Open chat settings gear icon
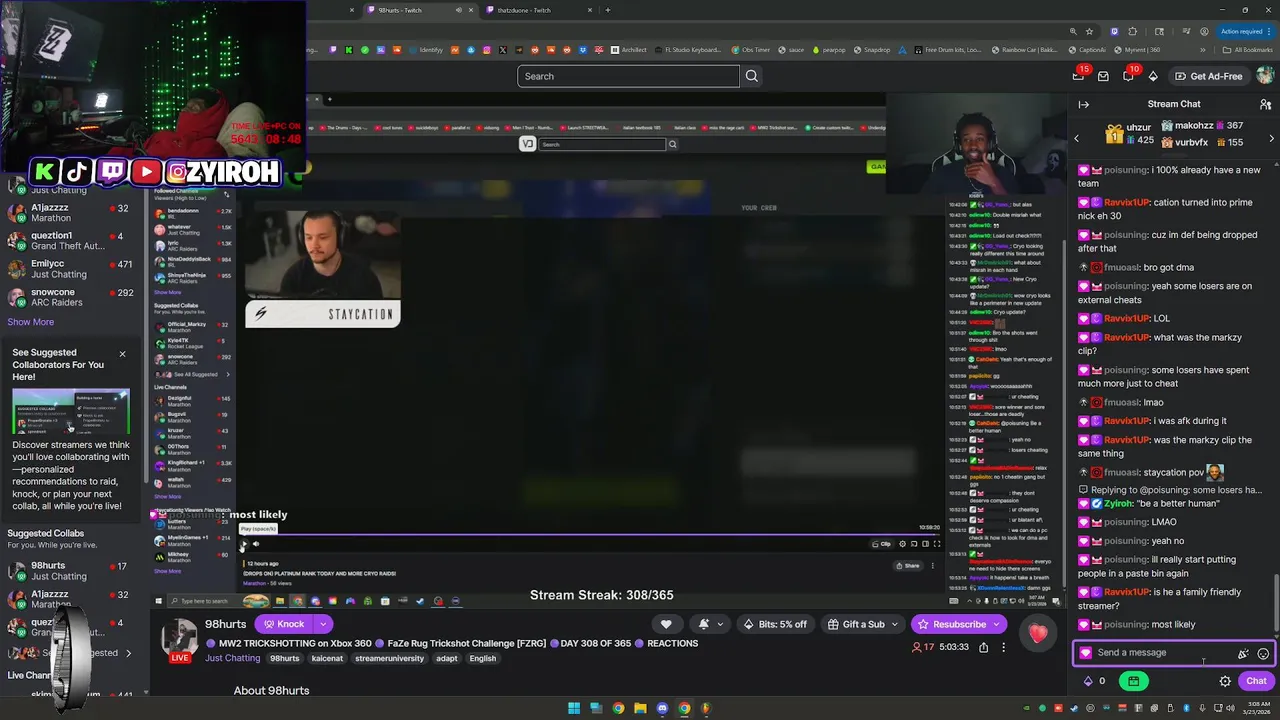Screen dimensions: 1280x720 pyautogui.click(x=1225, y=681)
